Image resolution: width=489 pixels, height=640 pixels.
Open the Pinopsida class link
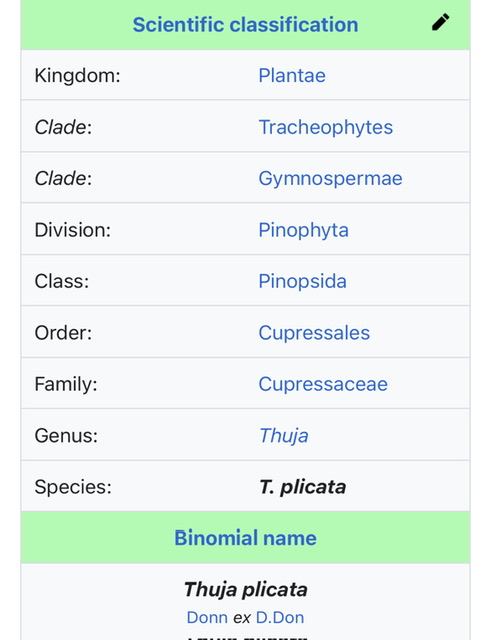[x=302, y=281]
